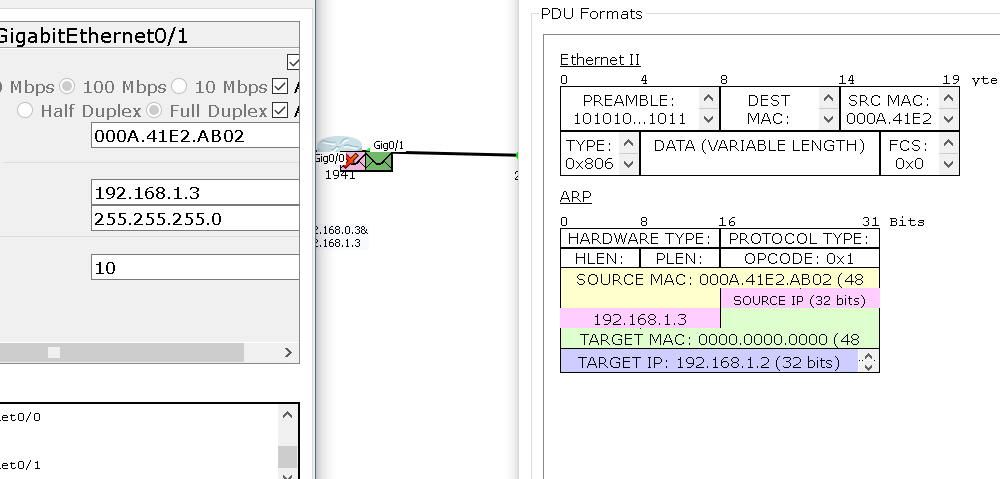This screenshot has height=479, width=1000.
Task: Click the MAC address field 000A.41E2.AB02
Action: tap(195, 136)
